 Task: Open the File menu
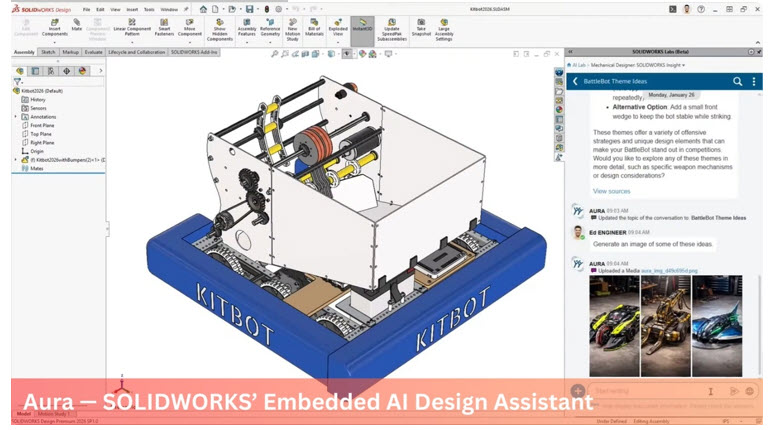[x=86, y=9]
